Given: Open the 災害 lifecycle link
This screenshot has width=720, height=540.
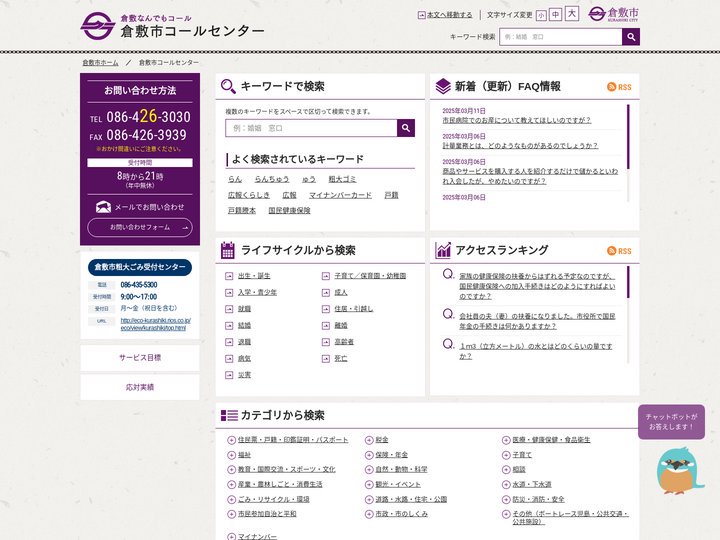Looking at the screenshot, I should coord(244,375).
